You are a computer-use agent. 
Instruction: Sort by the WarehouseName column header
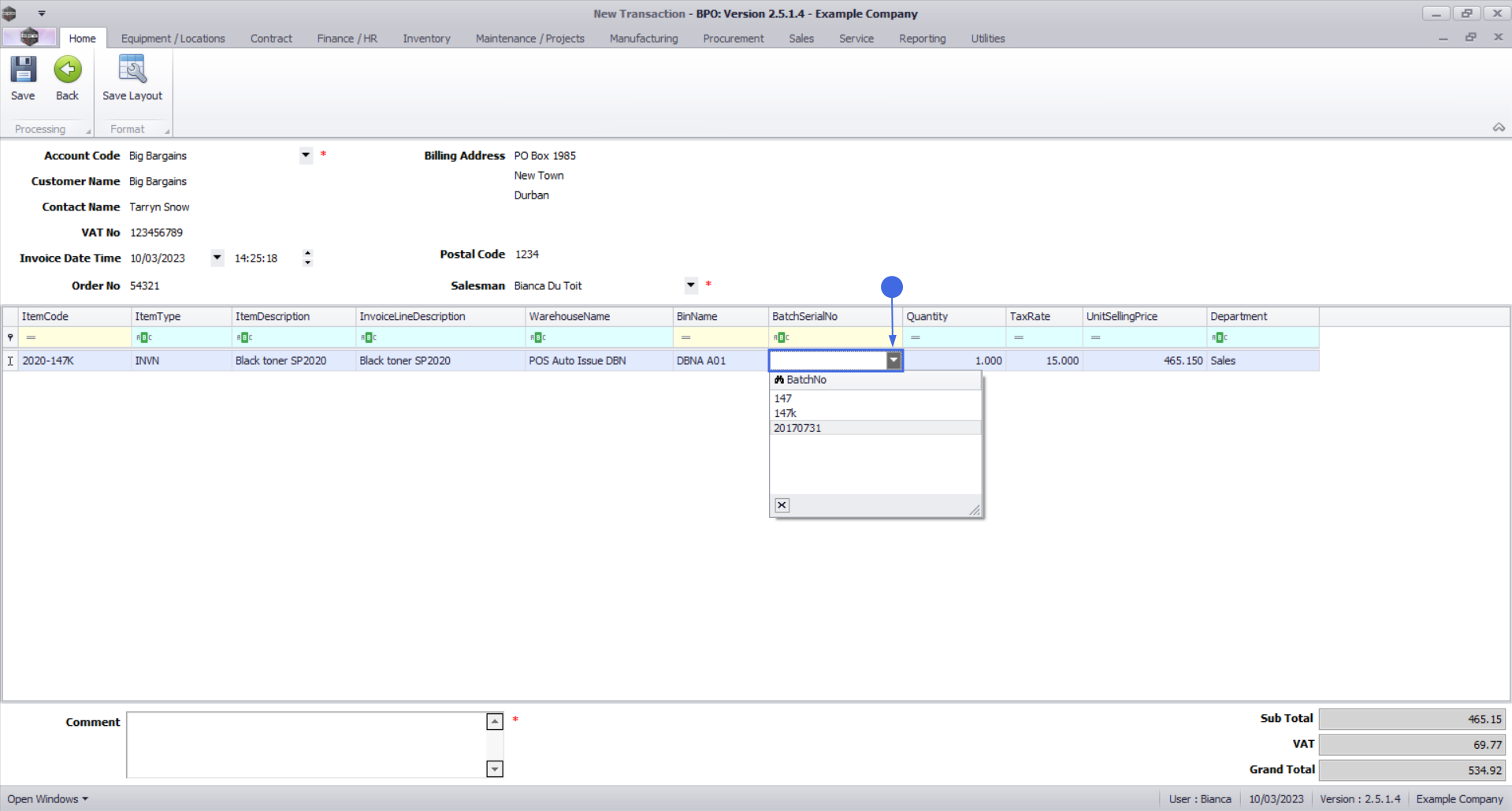click(599, 316)
